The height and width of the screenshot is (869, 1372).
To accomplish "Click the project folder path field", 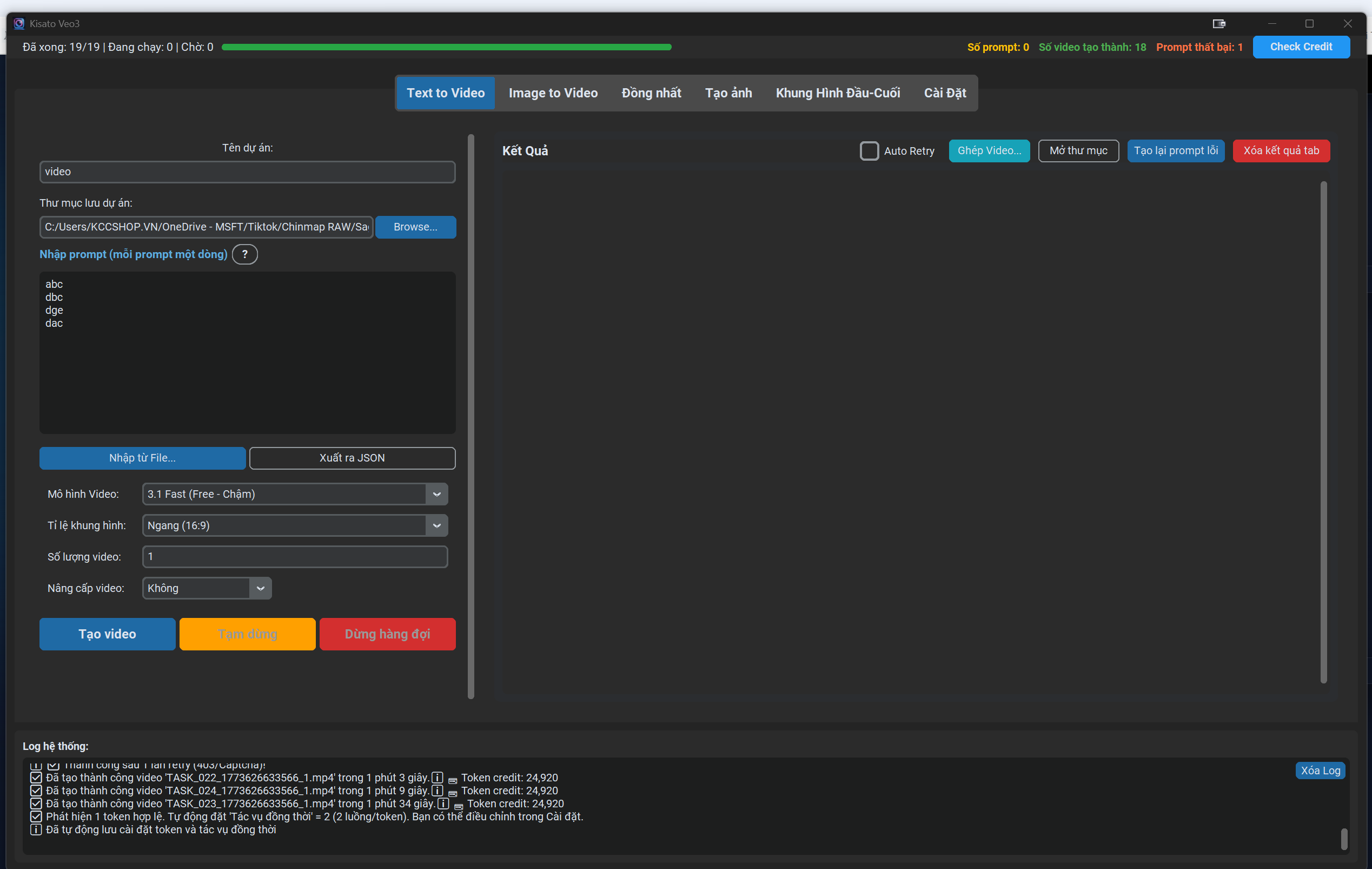I will (x=206, y=227).
